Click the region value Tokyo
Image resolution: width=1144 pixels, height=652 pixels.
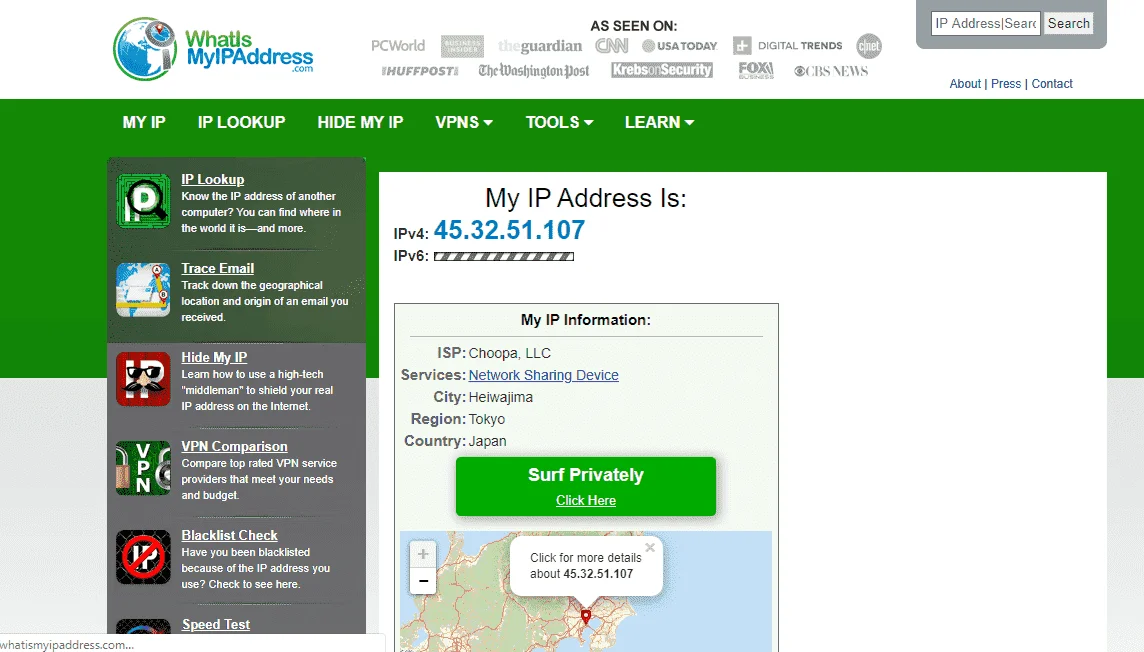pos(487,419)
